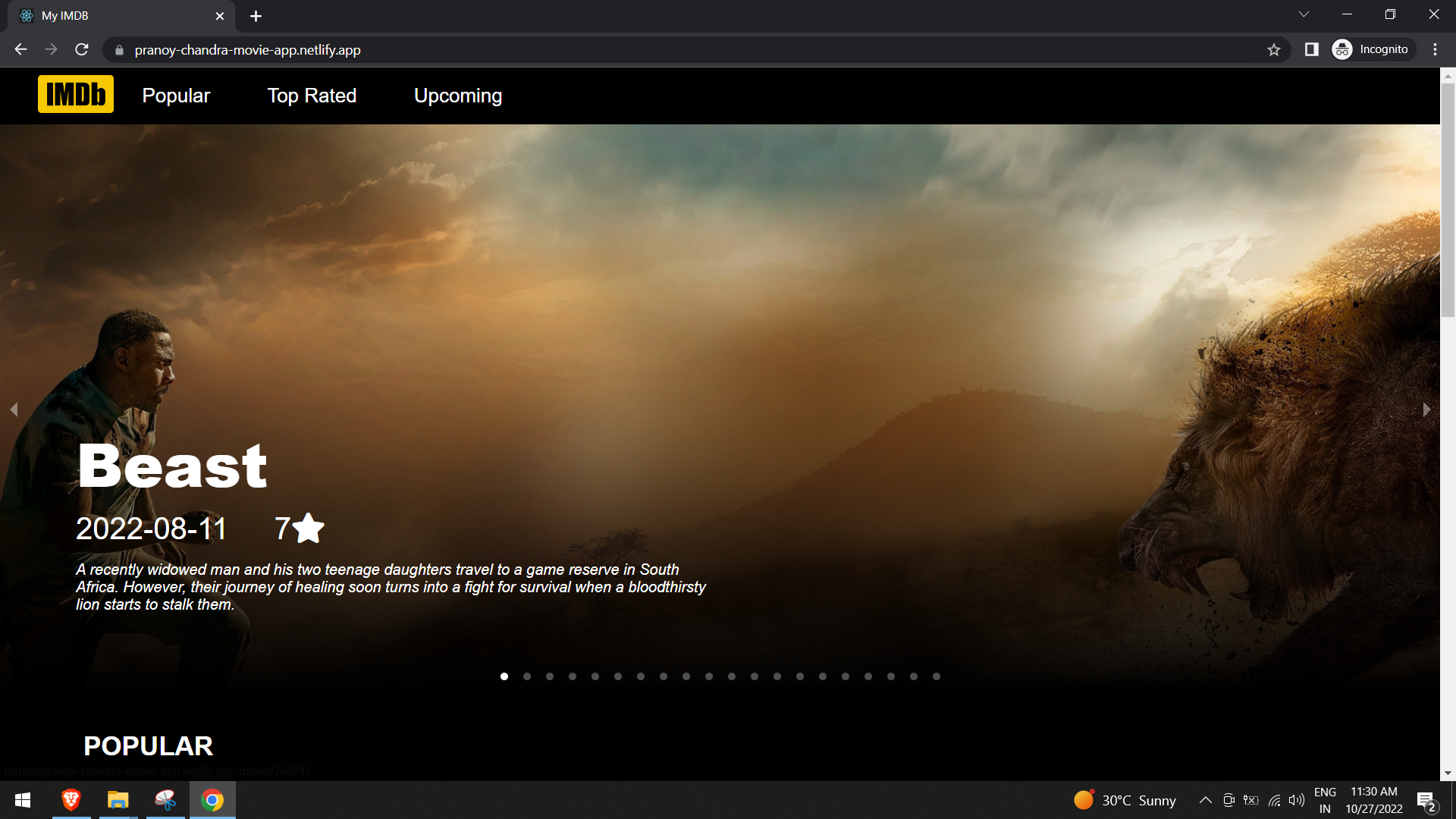
Task: Open Brave browser from taskbar
Action: [71, 800]
